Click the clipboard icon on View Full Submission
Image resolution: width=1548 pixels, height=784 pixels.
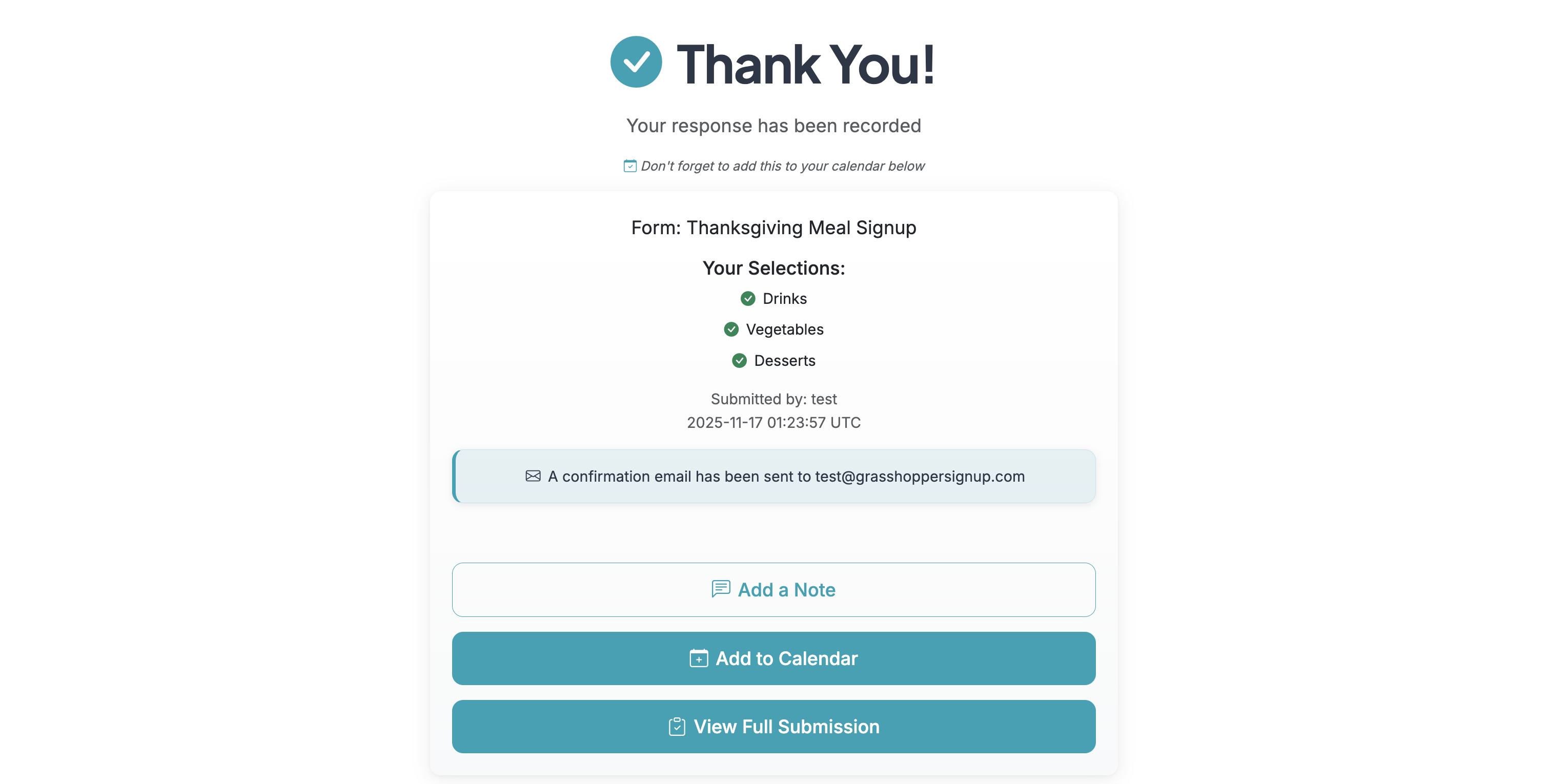677,726
